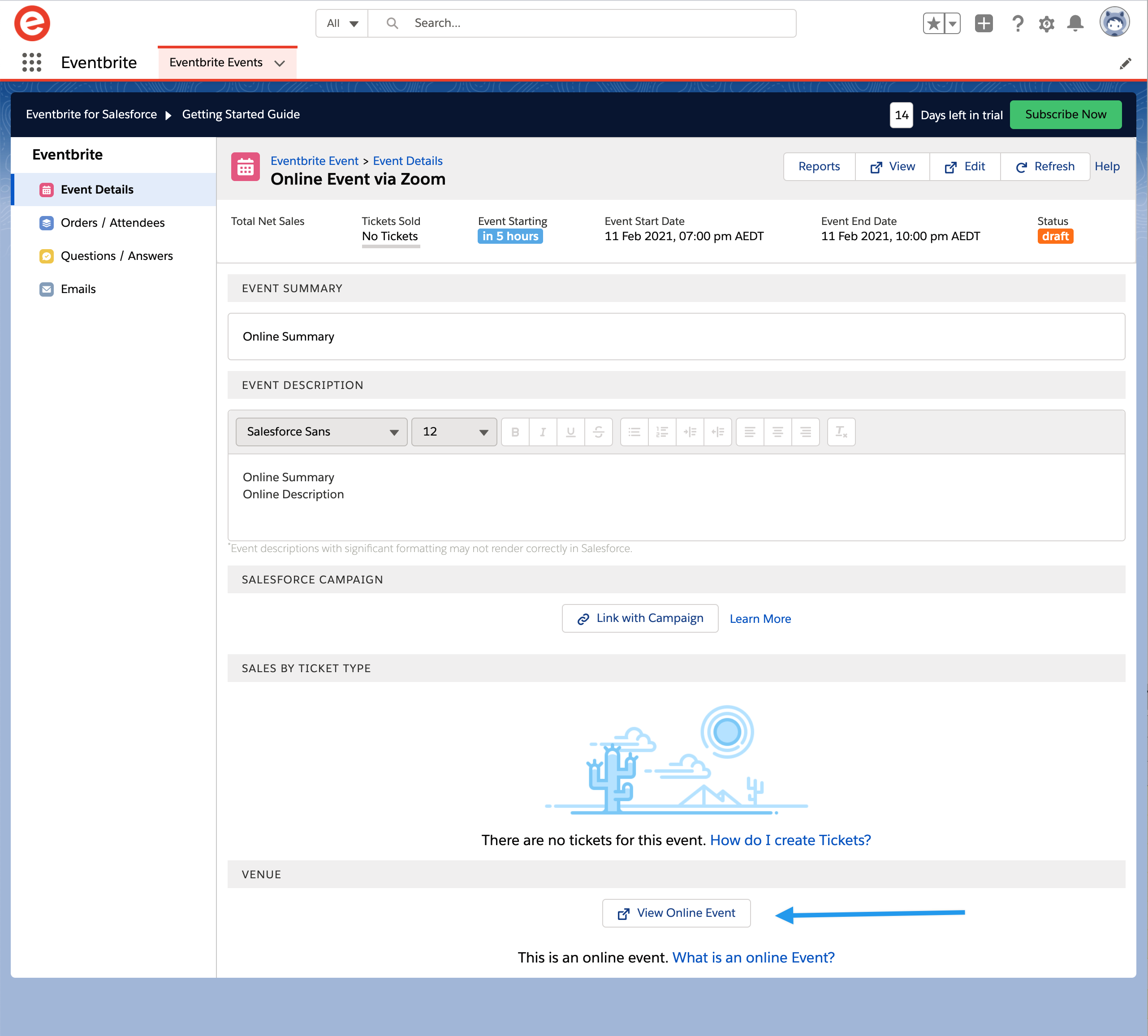This screenshot has height=1036, width=1148.
Task: Open the notifications bell icon
Action: point(1075,23)
